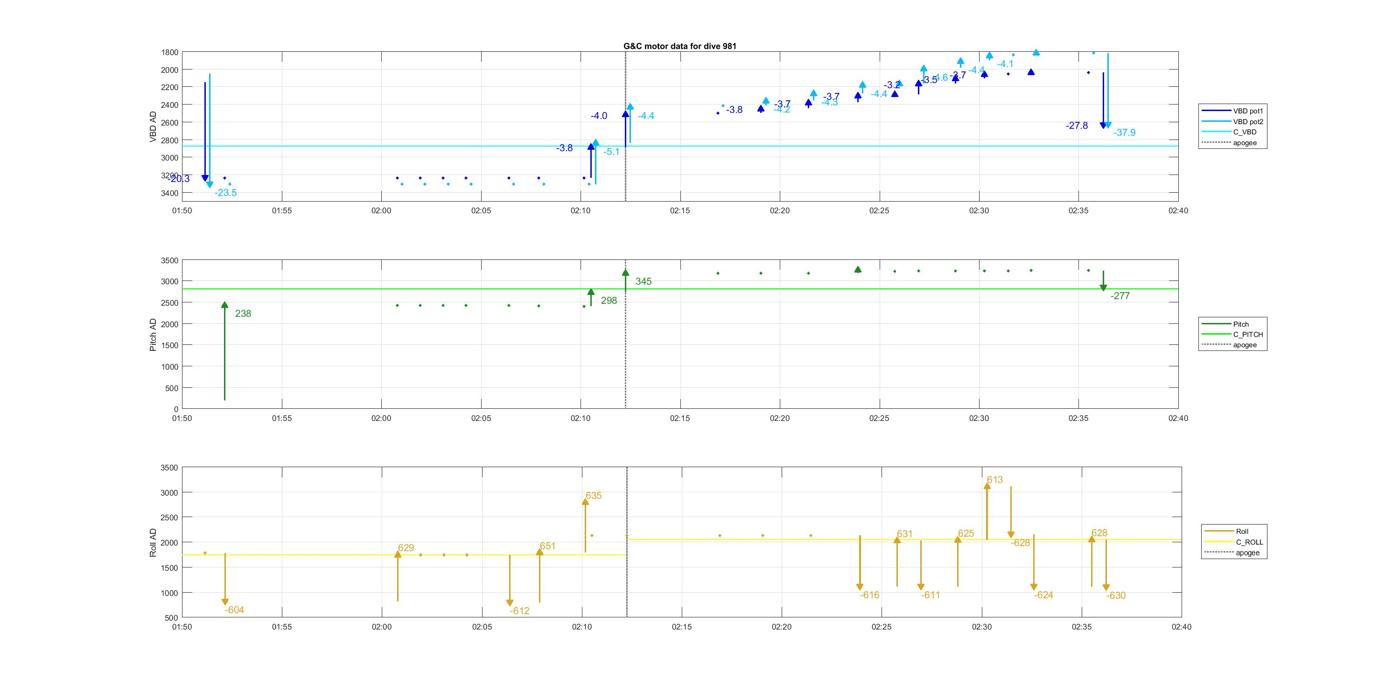Image resolution: width=1400 pixels, height=693 pixels.
Task: Click the -23.5 data label in VBD plot
Action: pos(226,193)
